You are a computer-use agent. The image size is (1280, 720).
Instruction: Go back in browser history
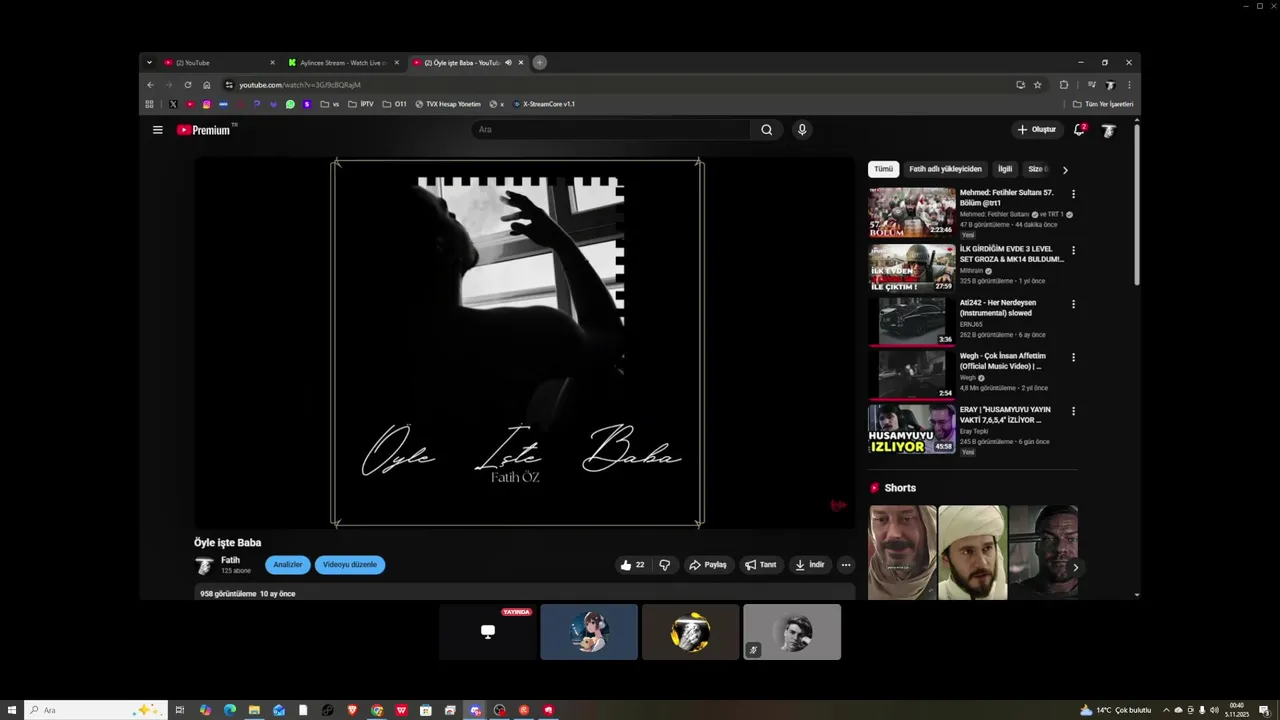[150, 85]
